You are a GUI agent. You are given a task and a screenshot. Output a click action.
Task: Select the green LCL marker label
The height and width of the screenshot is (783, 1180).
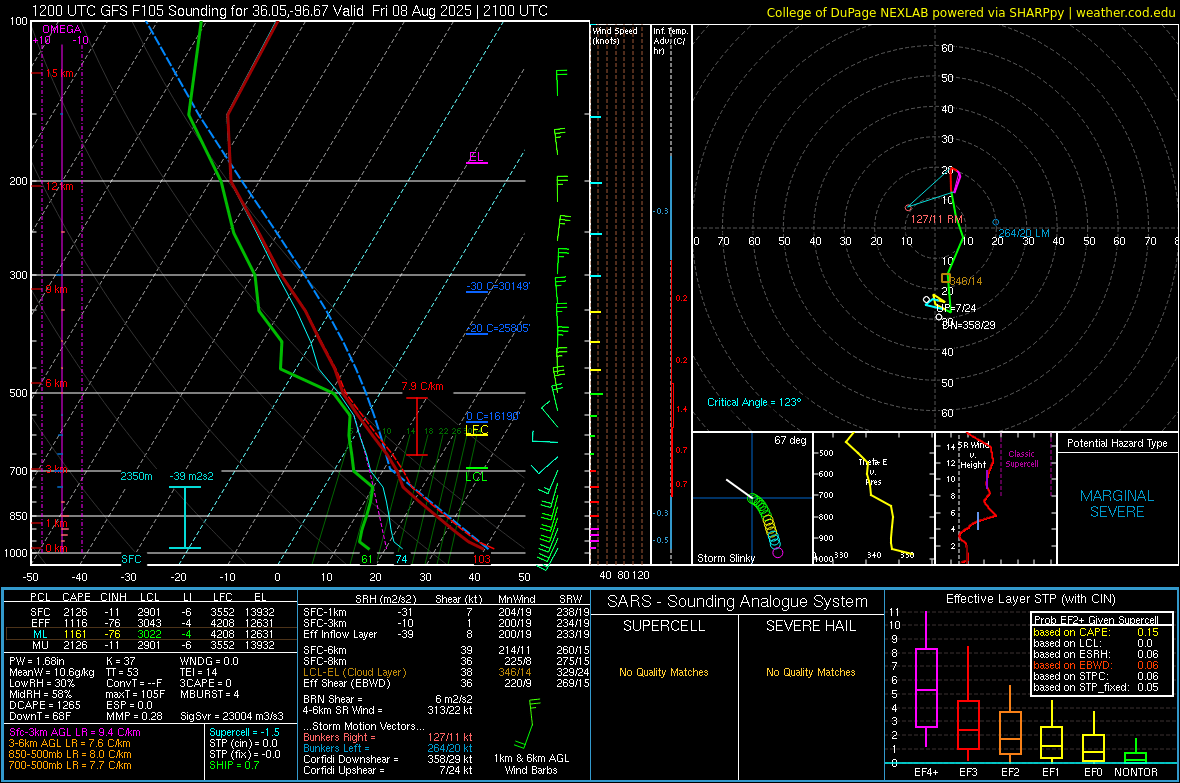point(476,477)
